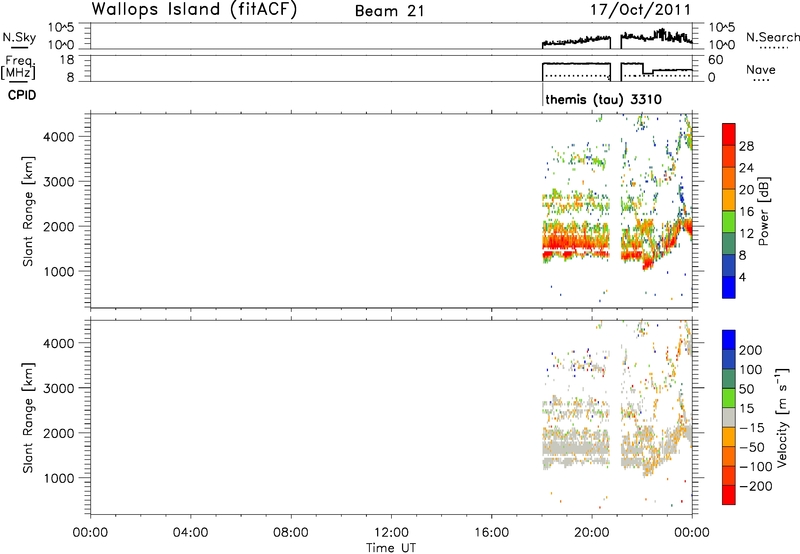
Task: Click the 'Freq. [MHz]' axis label
Action: tap(19, 67)
